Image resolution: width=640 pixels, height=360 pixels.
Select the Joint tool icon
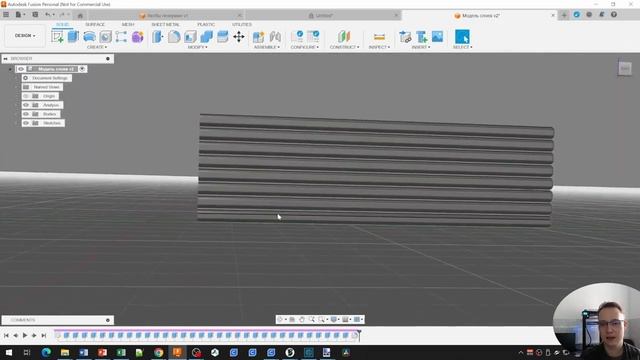point(275,37)
